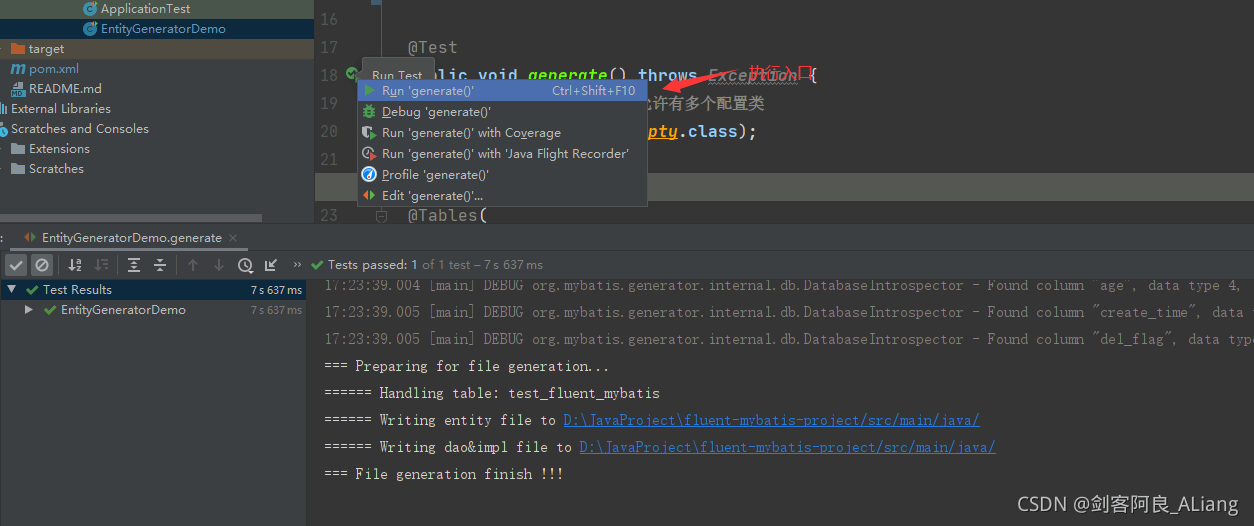1254x526 pixels.
Task: Click the project tree horizontal scrollbar
Action: click(130, 218)
